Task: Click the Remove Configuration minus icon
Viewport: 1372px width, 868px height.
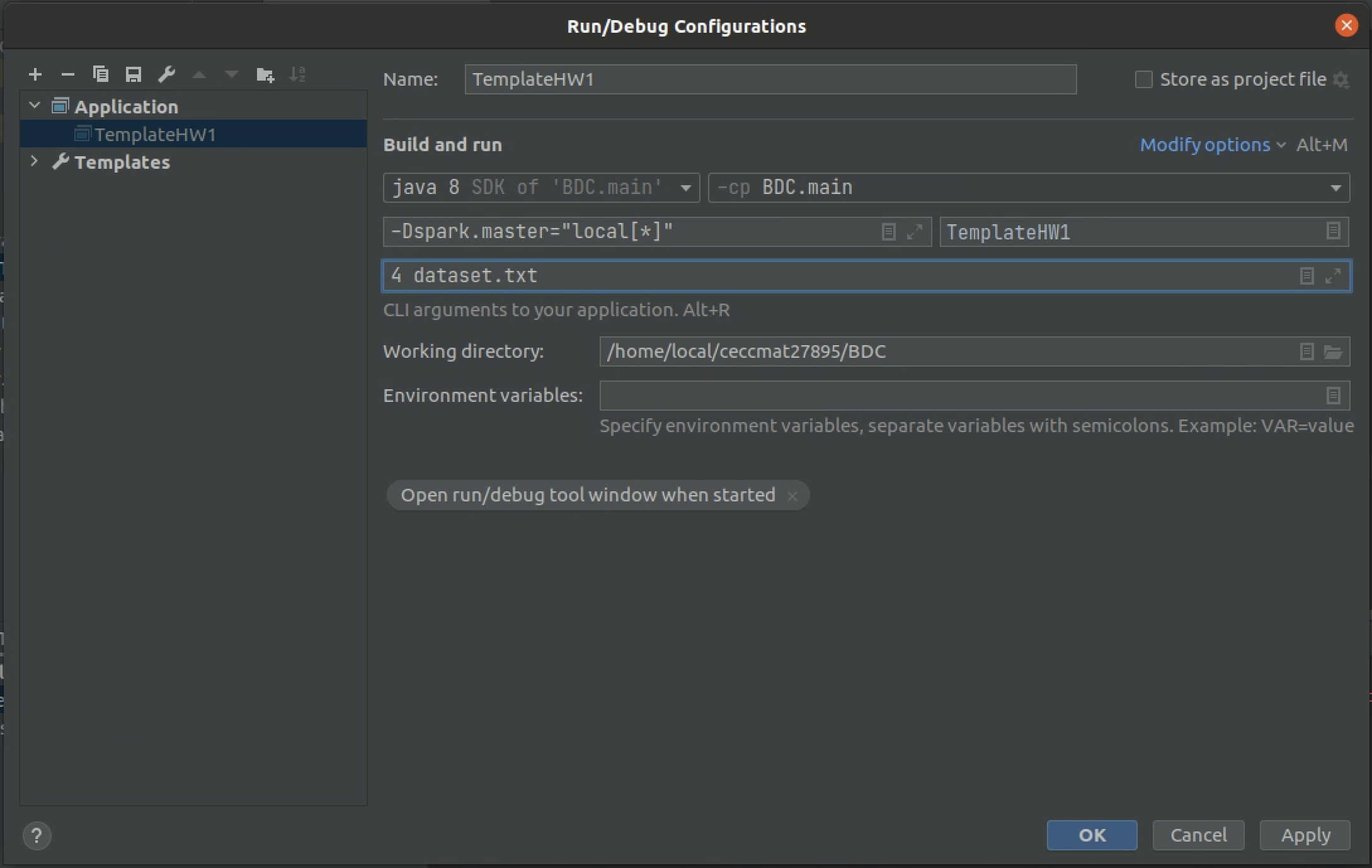Action: tap(68, 75)
